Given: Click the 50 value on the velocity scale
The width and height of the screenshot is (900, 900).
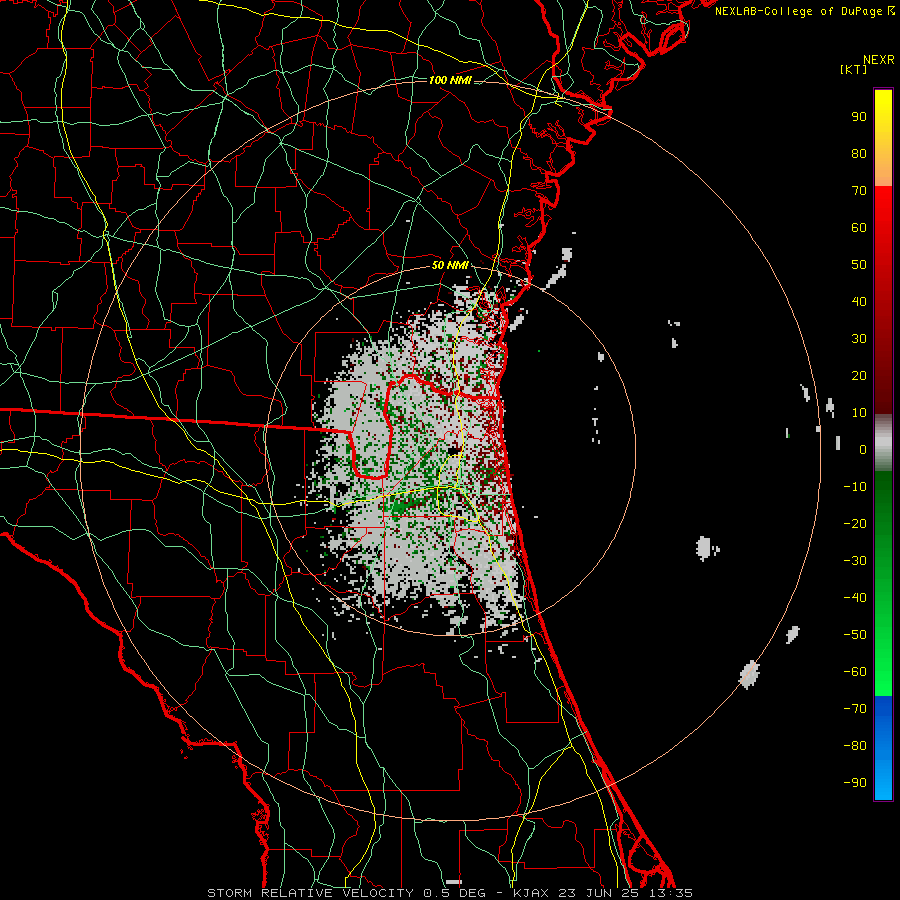Looking at the screenshot, I should point(859,265).
